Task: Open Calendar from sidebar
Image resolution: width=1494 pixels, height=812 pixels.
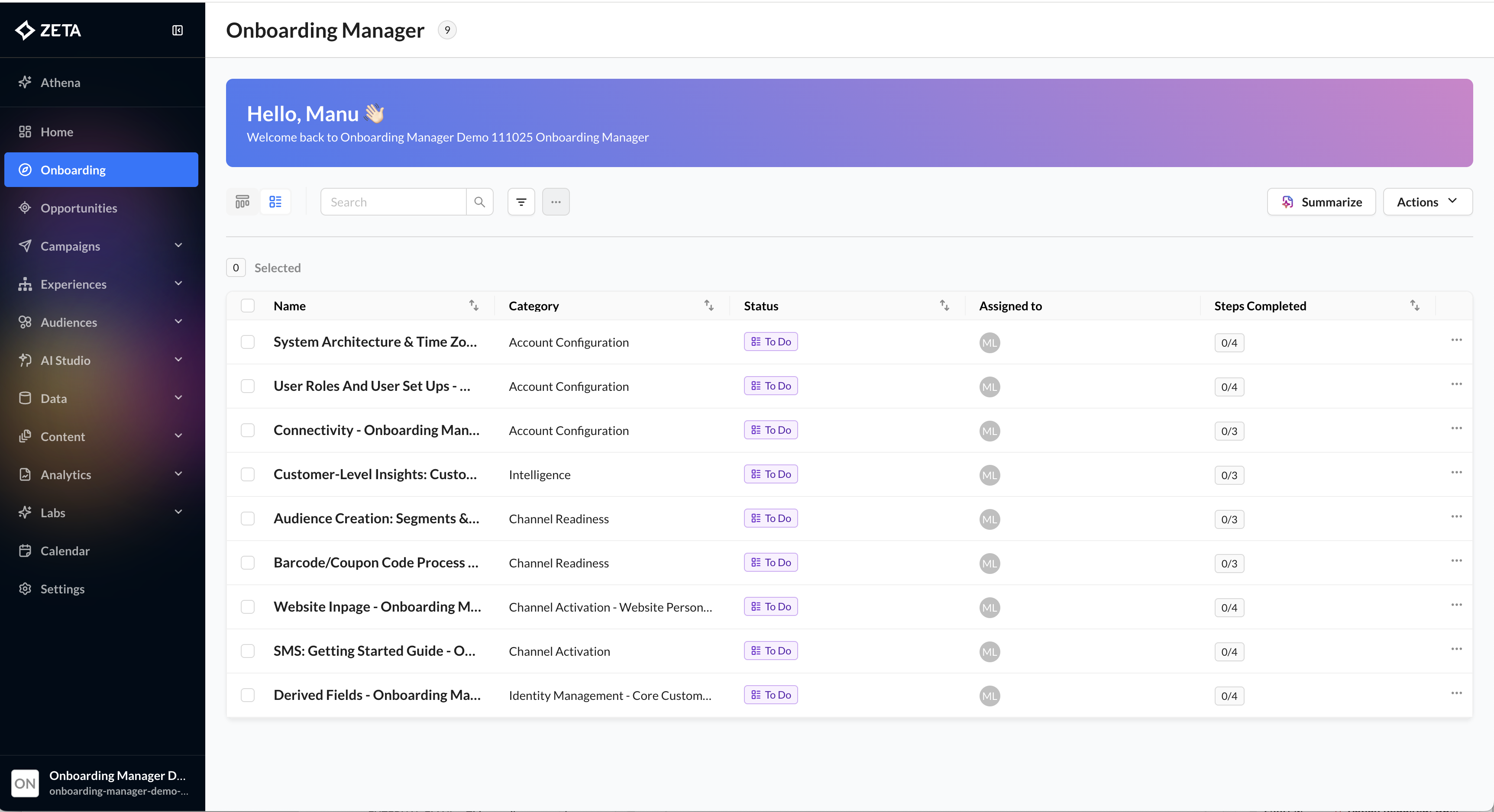Action: click(x=65, y=551)
